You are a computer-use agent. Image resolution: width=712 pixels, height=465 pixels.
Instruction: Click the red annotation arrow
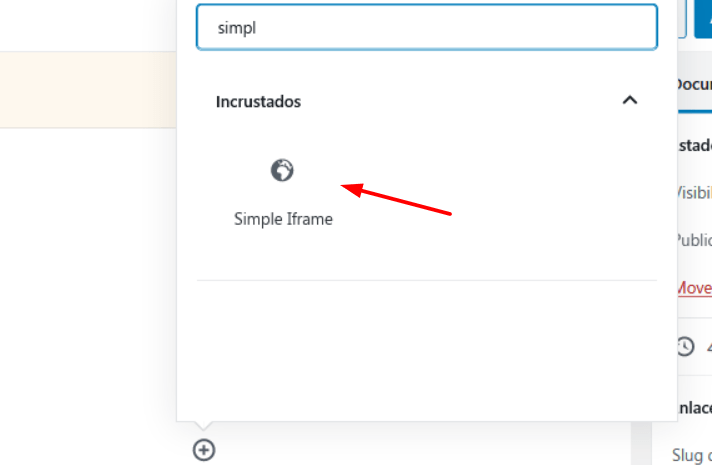[396, 199]
